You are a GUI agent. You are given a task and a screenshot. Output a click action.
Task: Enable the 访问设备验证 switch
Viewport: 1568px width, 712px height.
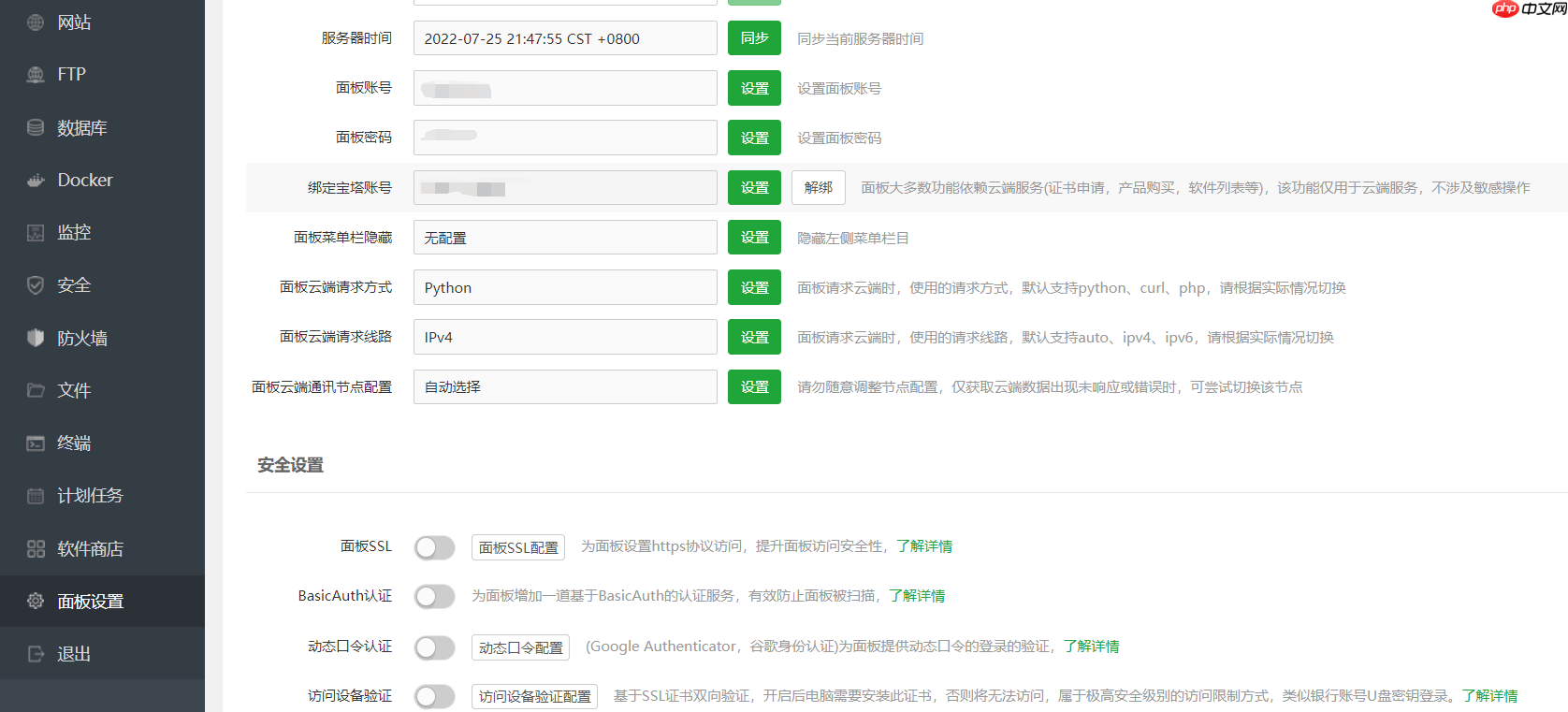[x=435, y=697]
